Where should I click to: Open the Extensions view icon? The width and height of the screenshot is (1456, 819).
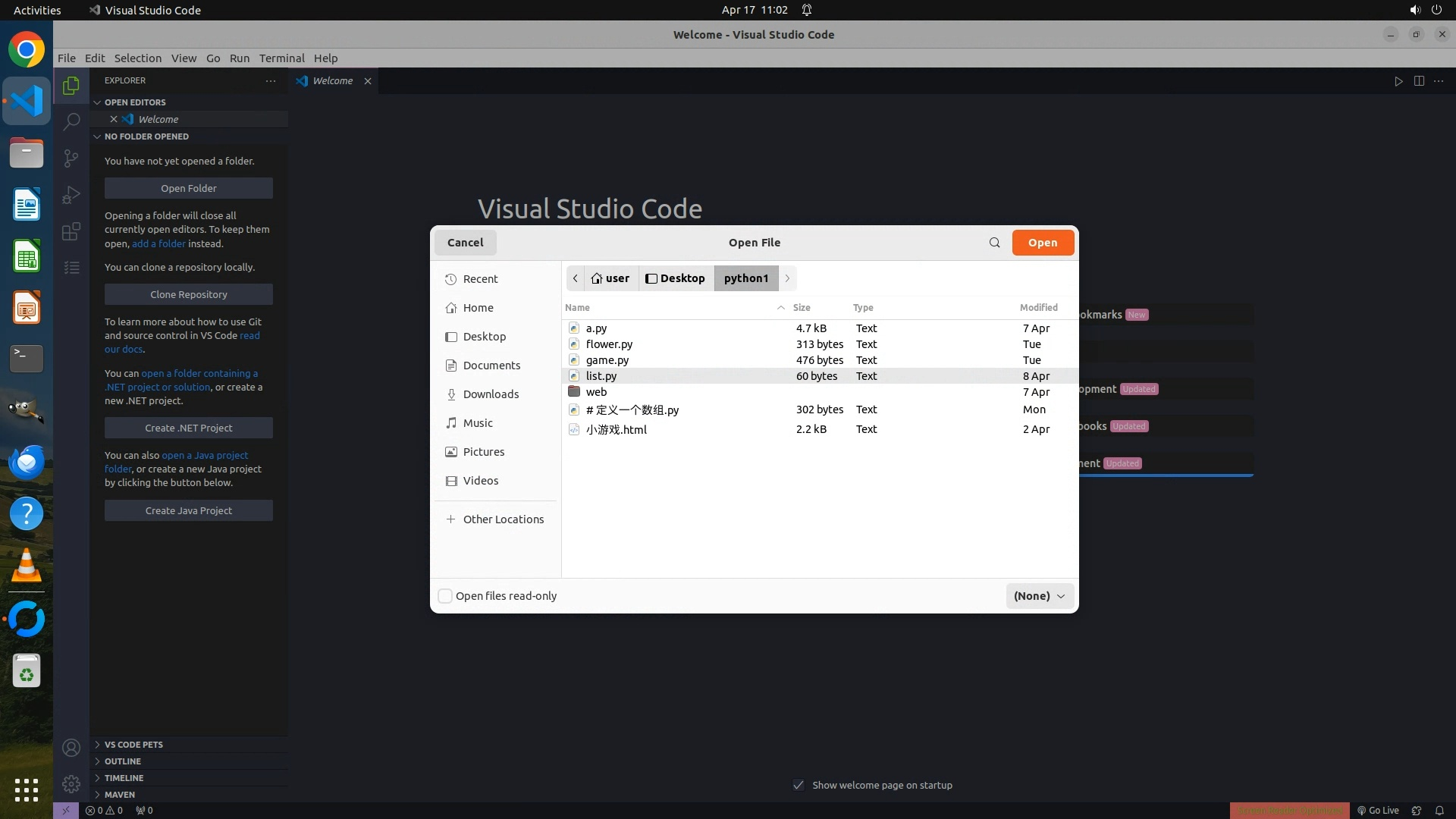(71, 231)
